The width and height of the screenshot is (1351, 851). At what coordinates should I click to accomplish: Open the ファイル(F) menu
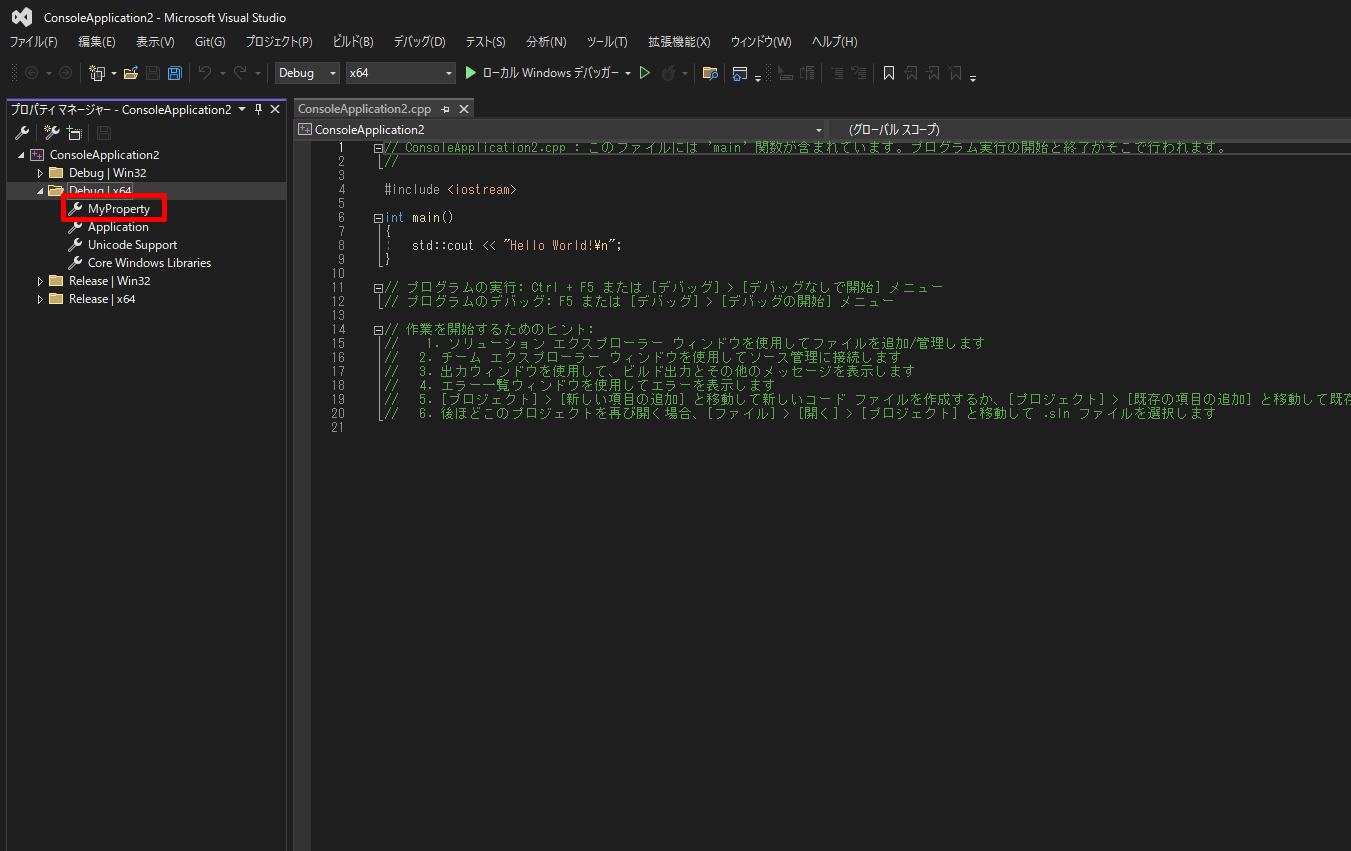(x=34, y=42)
